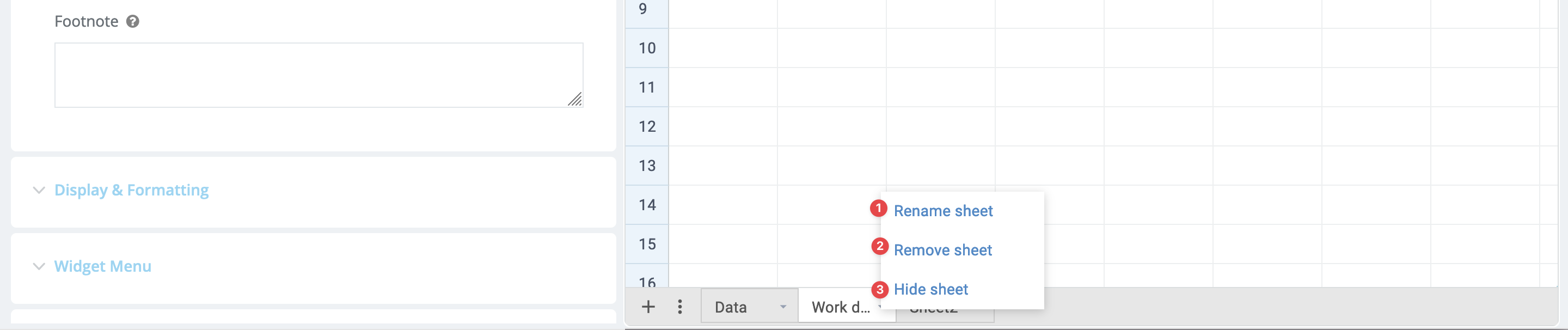Open the sheet list three-dot menu

pos(680,307)
